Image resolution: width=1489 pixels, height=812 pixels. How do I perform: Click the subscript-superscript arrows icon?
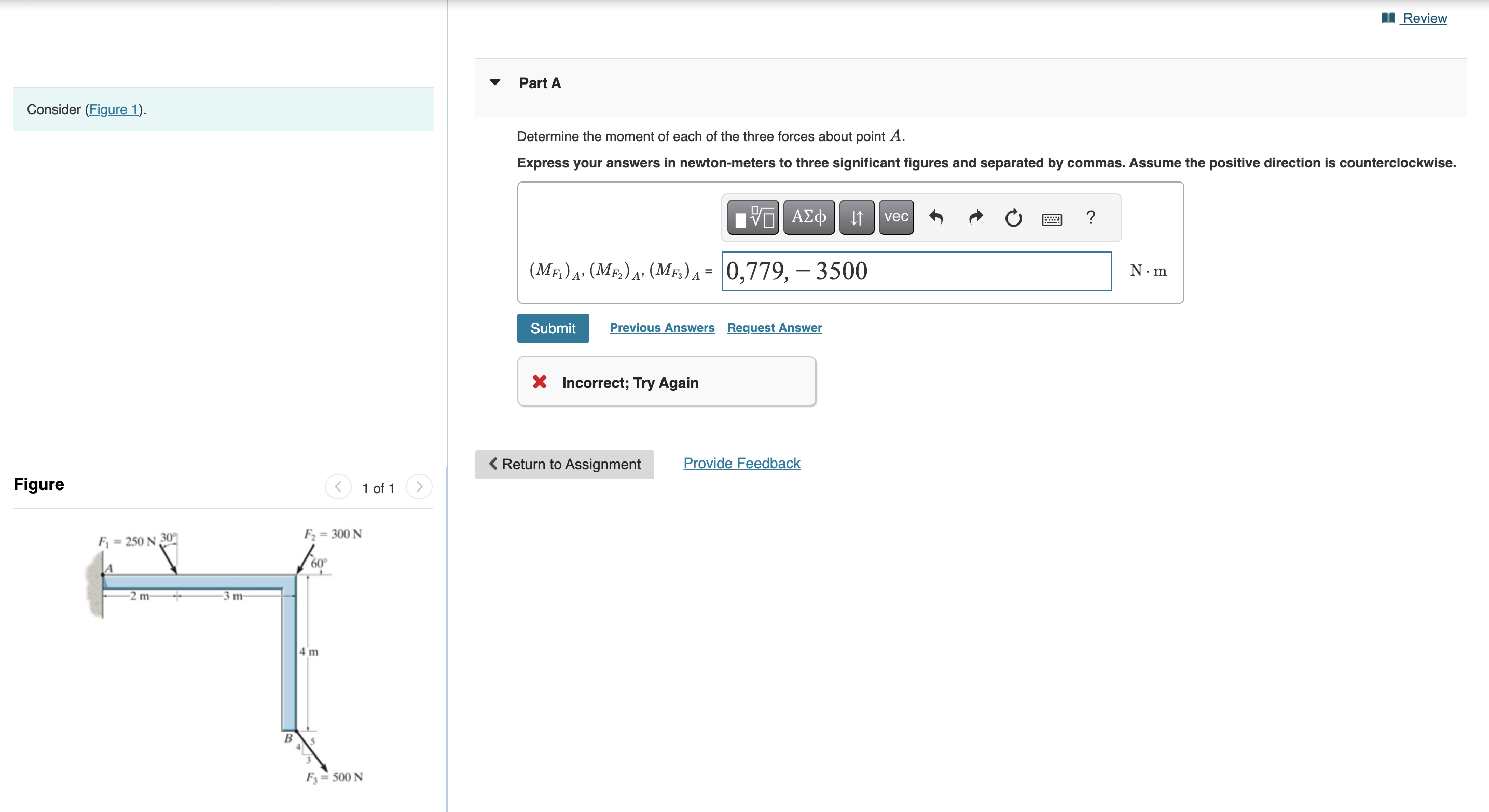(x=856, y=218)
